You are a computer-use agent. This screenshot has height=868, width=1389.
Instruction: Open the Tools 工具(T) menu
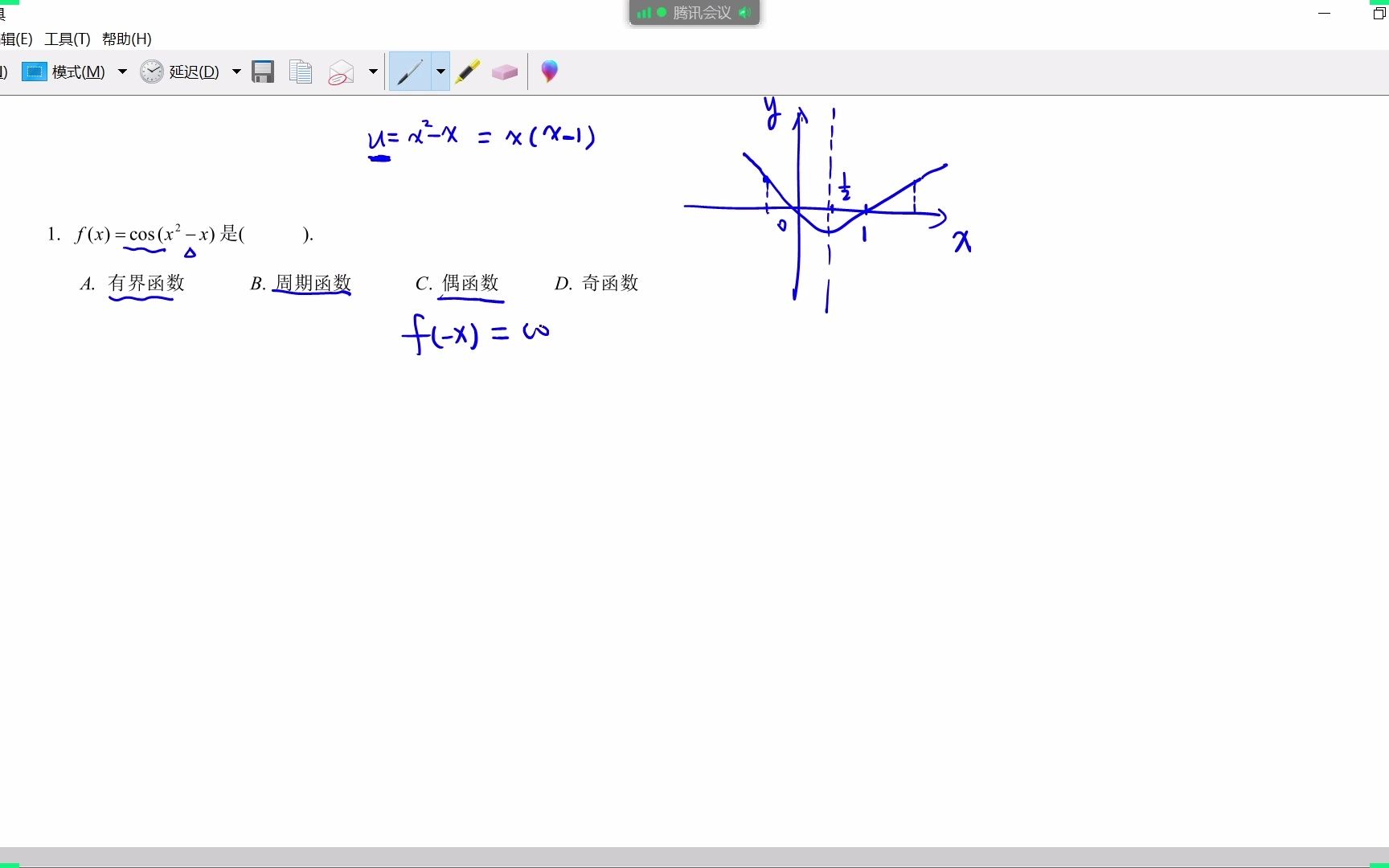click(x=68, y=39)
